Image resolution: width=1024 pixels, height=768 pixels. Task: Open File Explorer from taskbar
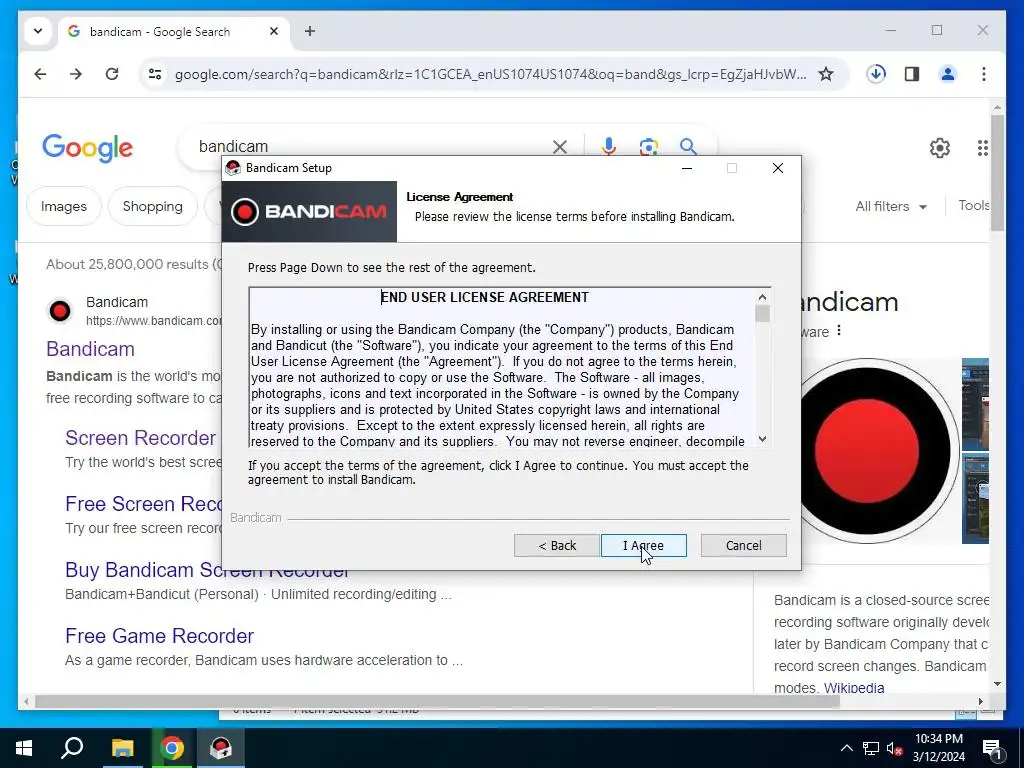(x=122, y=748)
